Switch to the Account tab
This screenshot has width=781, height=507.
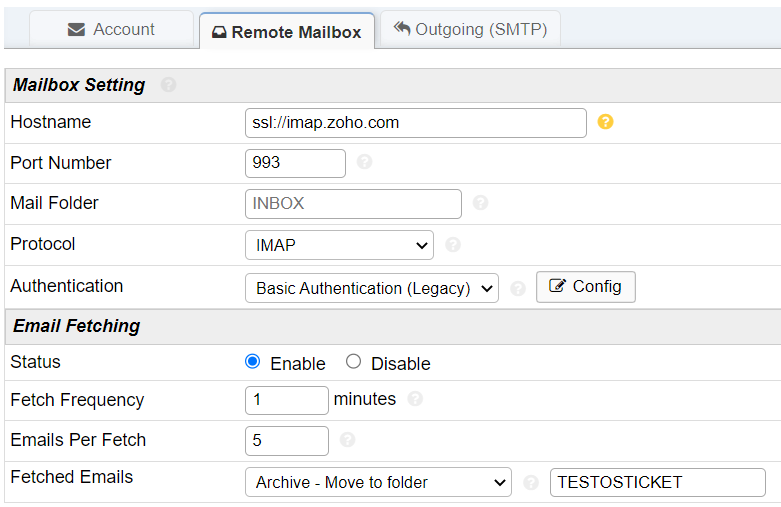tap(111, 29)
